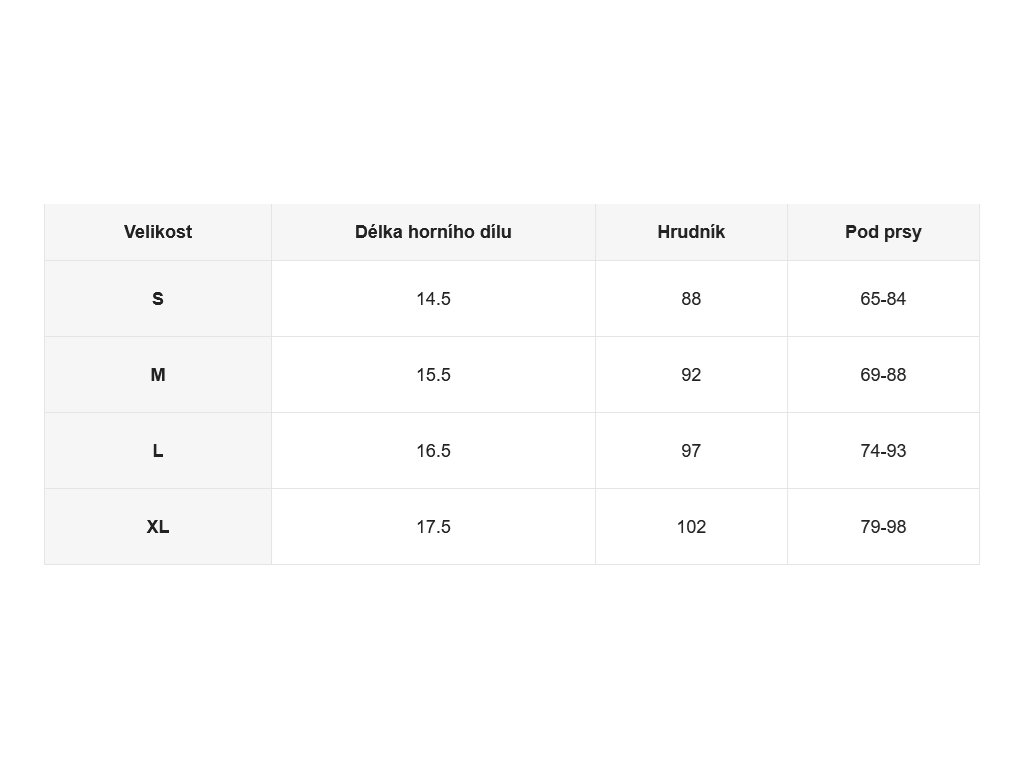Click the 14.5 length cell
Viewport: 1024px width, 768px height.
(433, 298)
